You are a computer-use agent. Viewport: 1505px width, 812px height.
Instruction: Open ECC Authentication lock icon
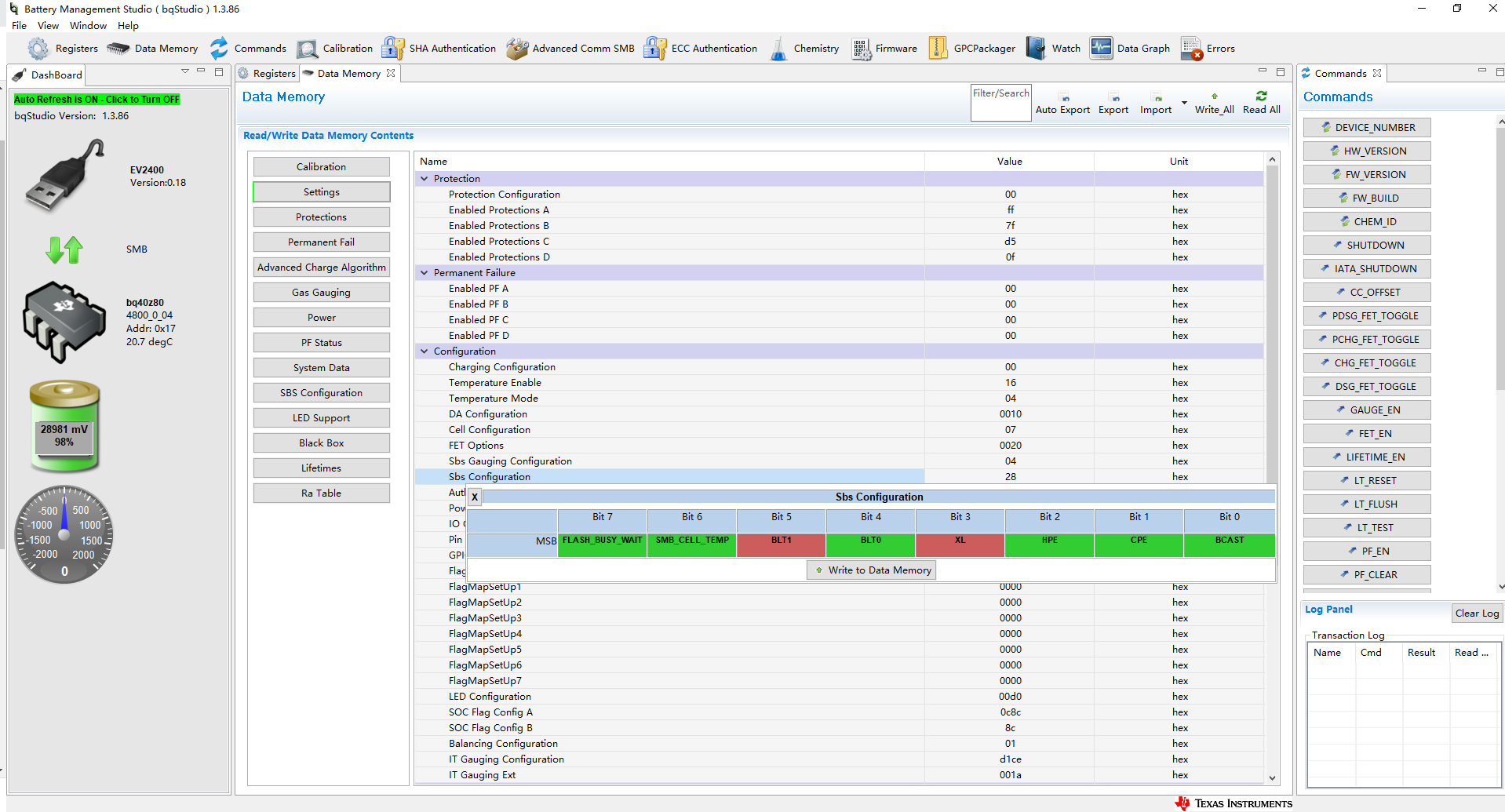pos(654,49)
